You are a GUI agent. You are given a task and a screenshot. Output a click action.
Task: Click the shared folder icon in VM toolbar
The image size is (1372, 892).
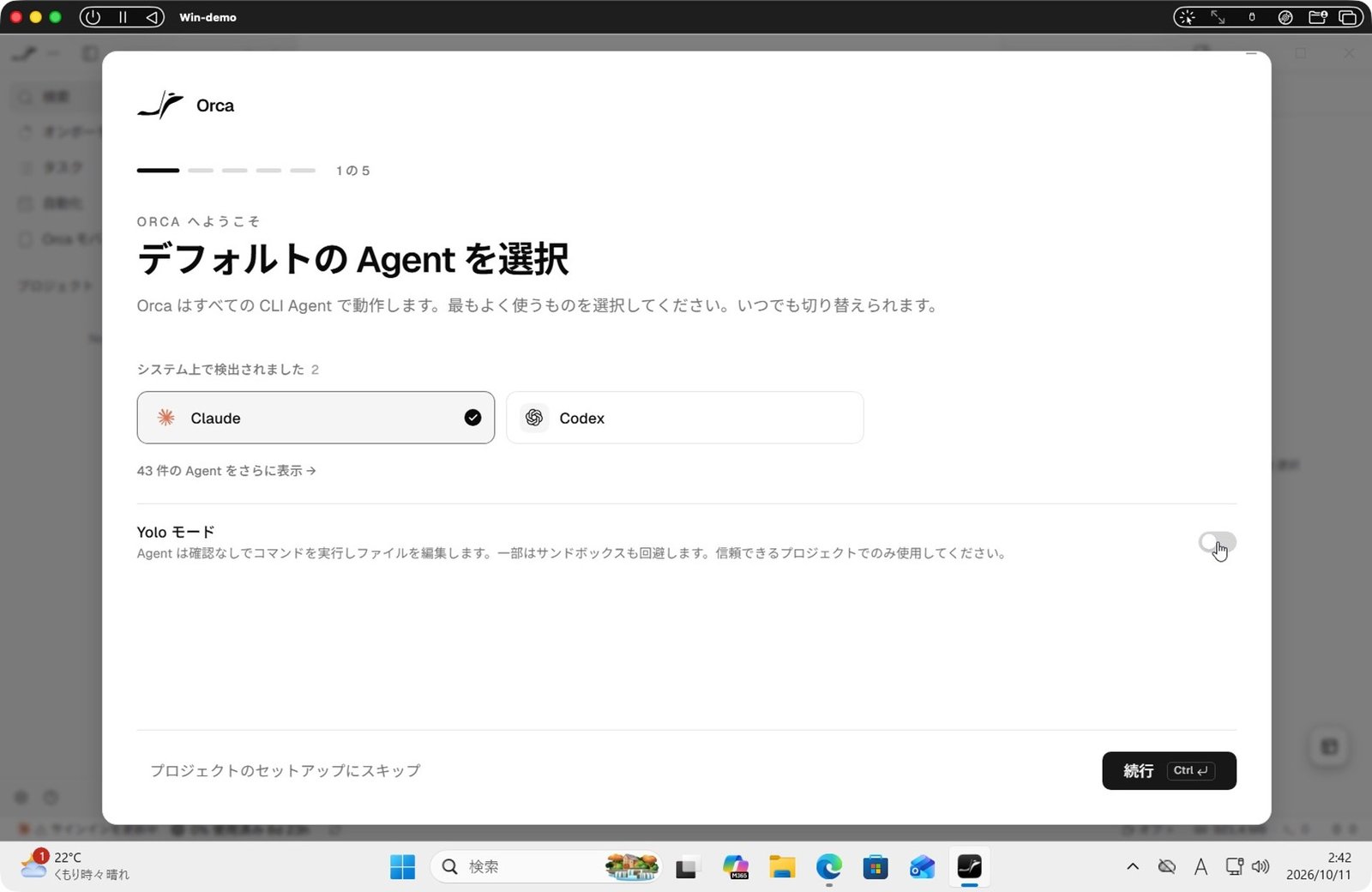(1318, 17)
